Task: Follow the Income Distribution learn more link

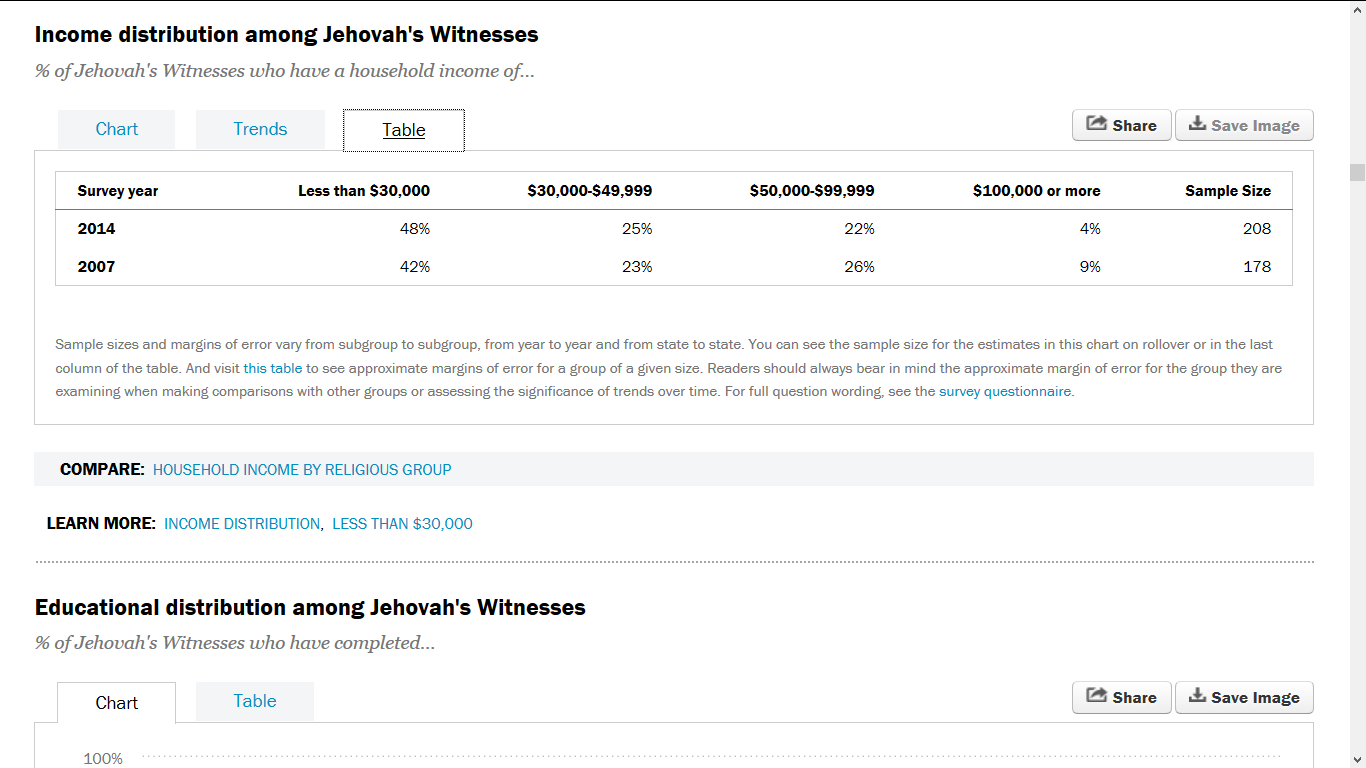Action: [242, 523]
